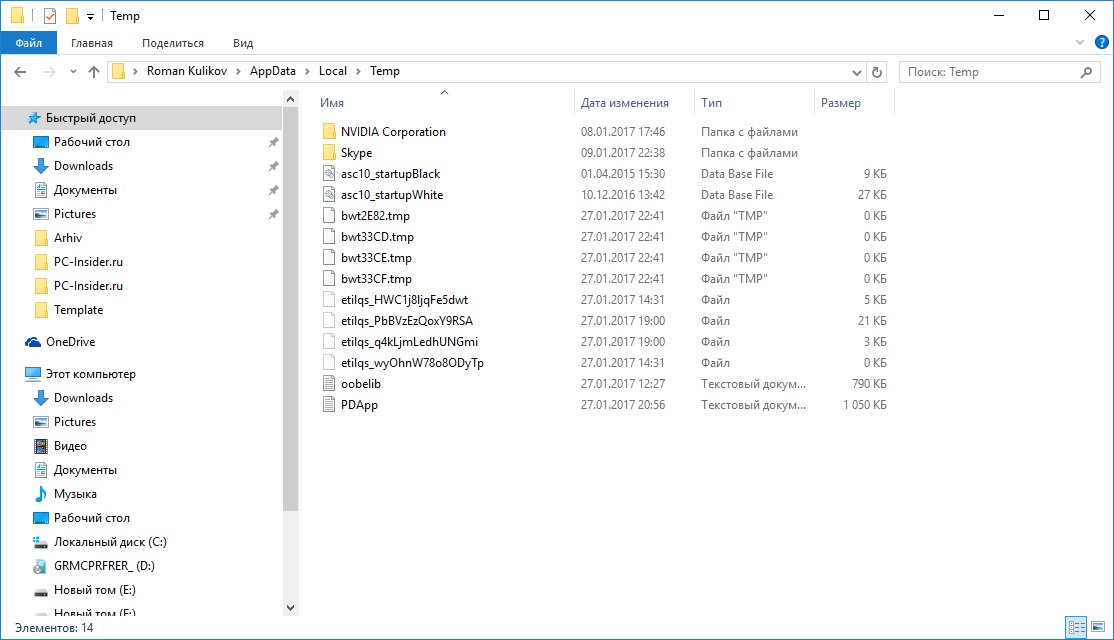Select Локальный диск (C:) drive
This screenshot has width=1114, height=640.
[x=110, y=542]
